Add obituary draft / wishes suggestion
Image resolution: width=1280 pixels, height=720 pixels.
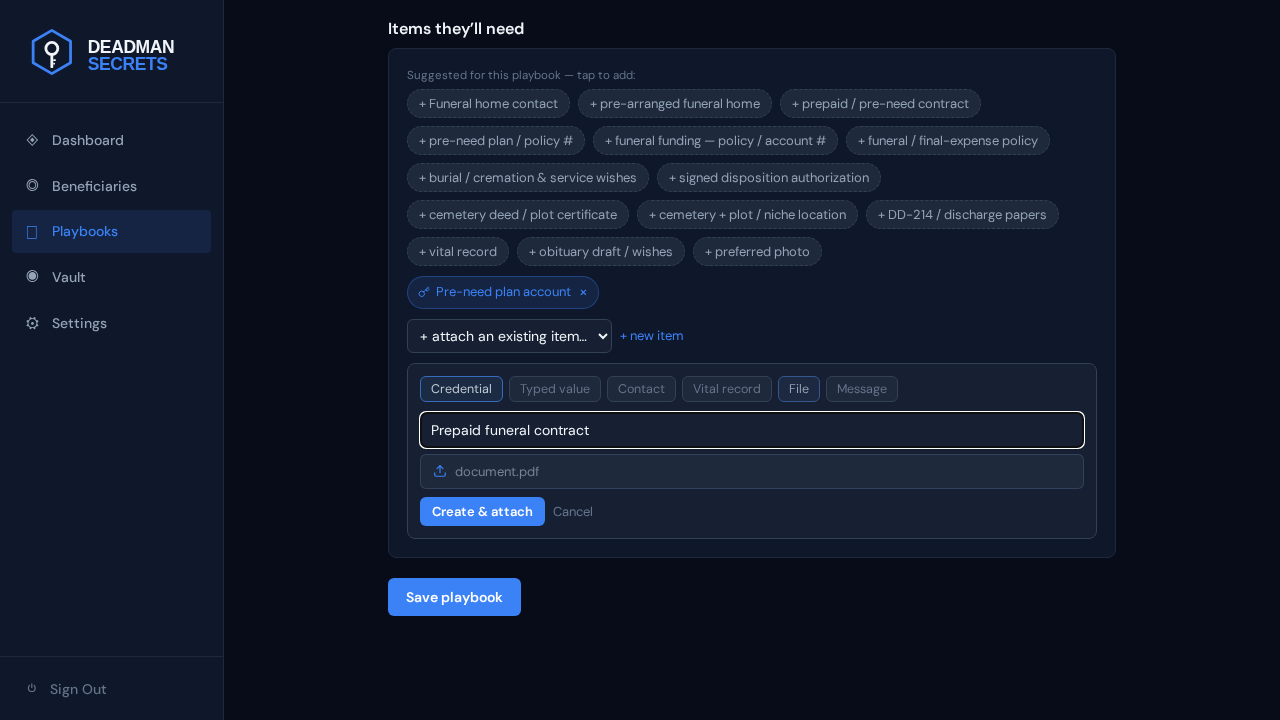coord(601,251)
